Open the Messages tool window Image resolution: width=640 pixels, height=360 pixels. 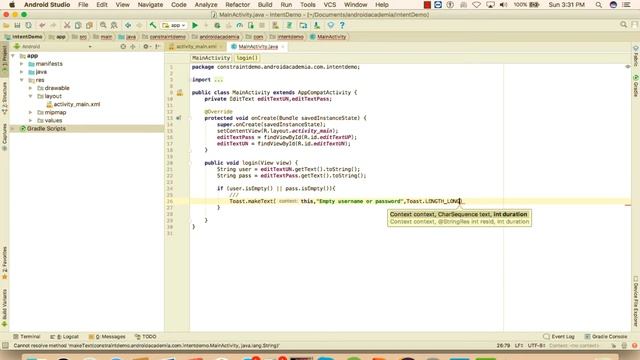pos(107,337)
